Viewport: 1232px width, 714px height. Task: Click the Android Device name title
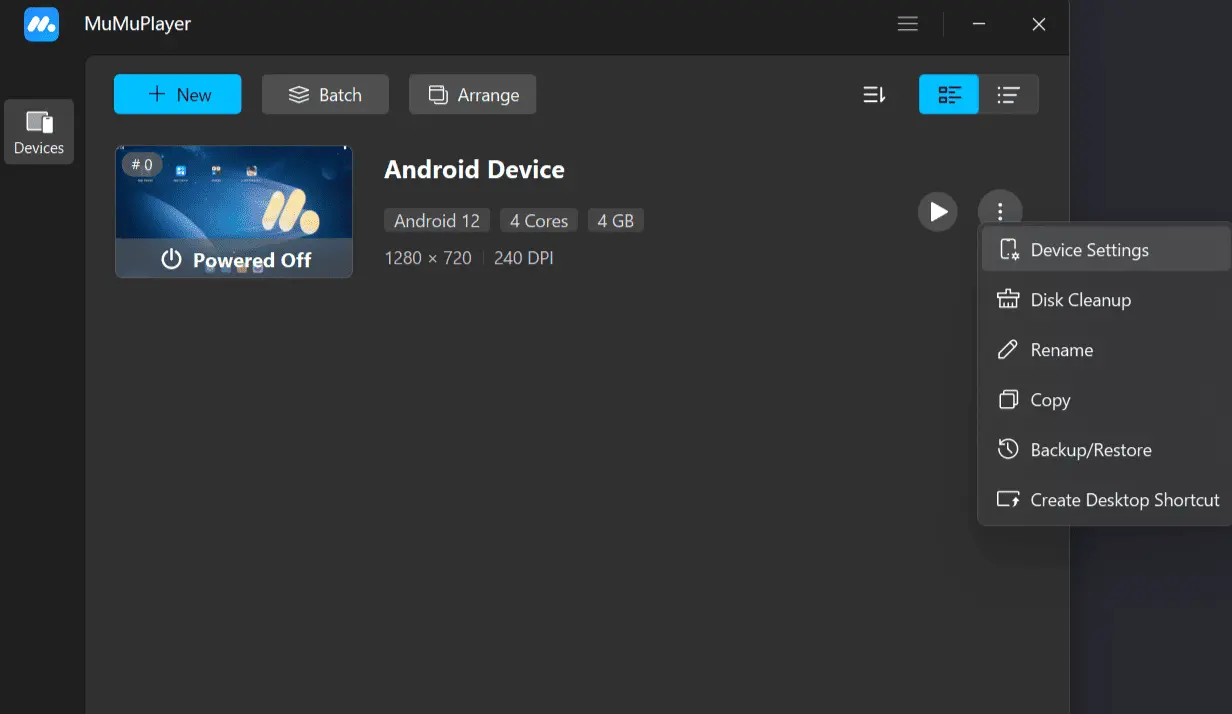(x=474, y=170)
